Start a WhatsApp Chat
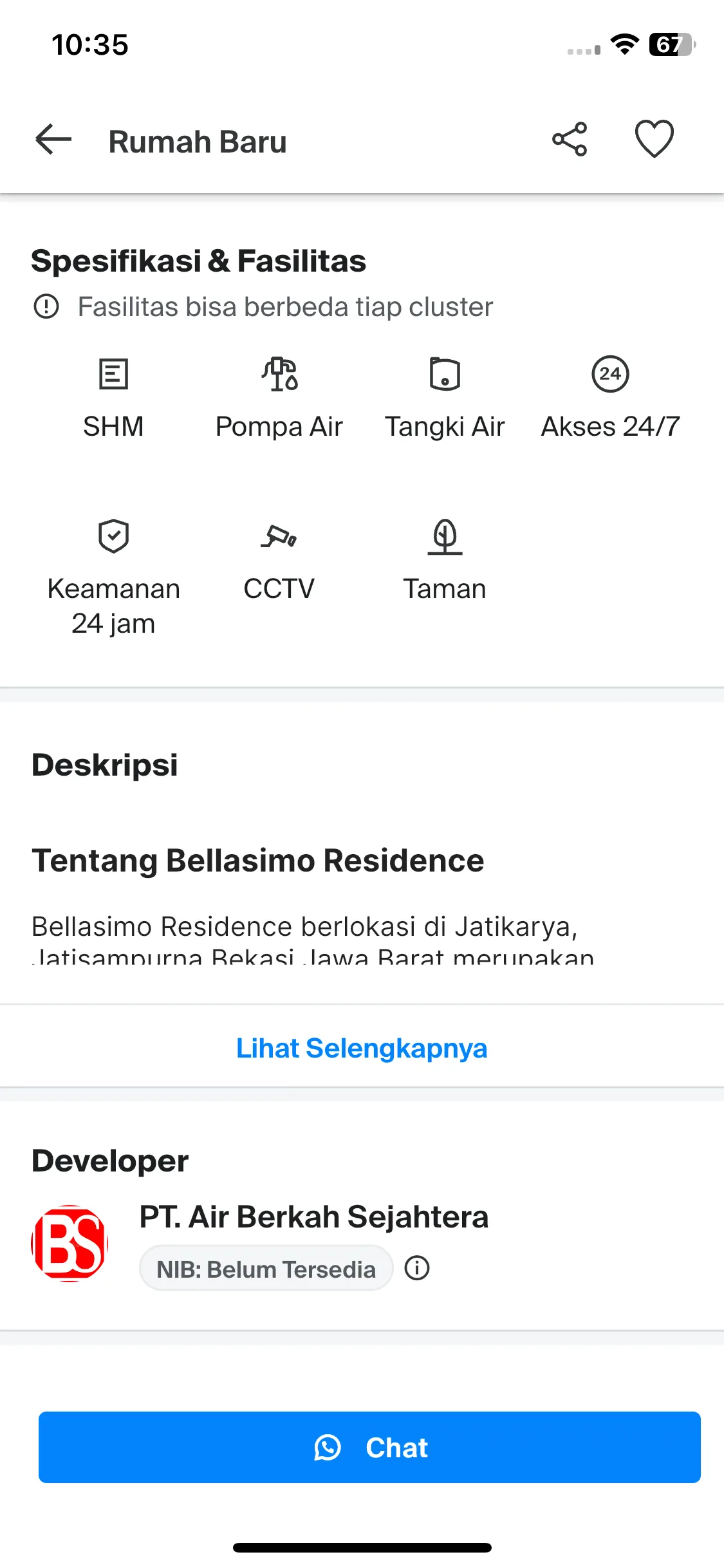This screenshot has height=1568, width=724. pyautogui.click(x=369, y=1448)
